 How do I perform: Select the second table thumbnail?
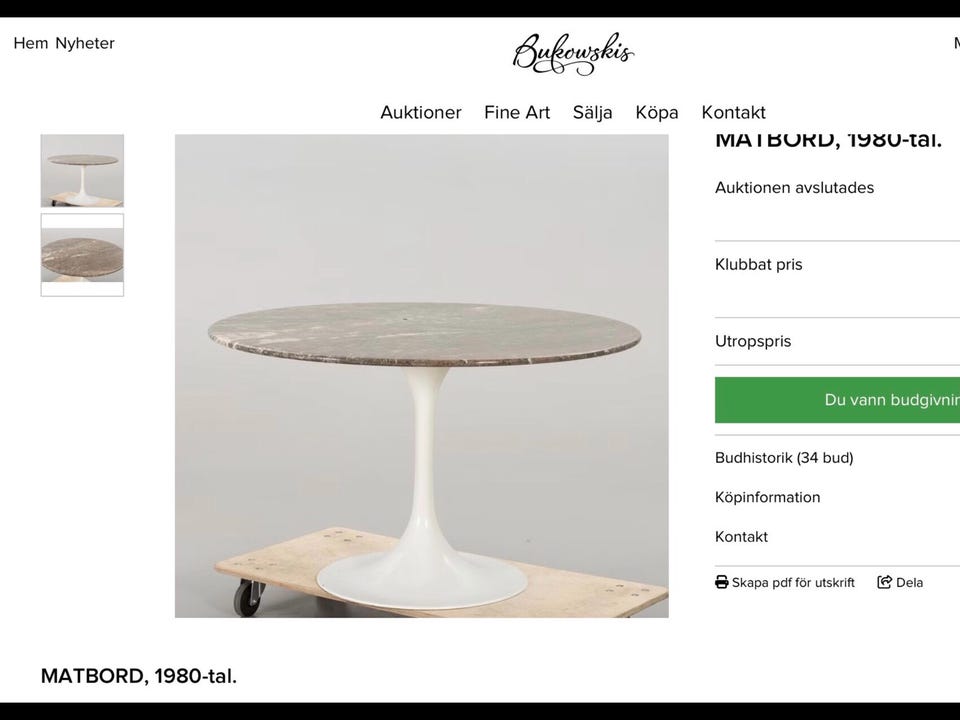coord(82,254)
